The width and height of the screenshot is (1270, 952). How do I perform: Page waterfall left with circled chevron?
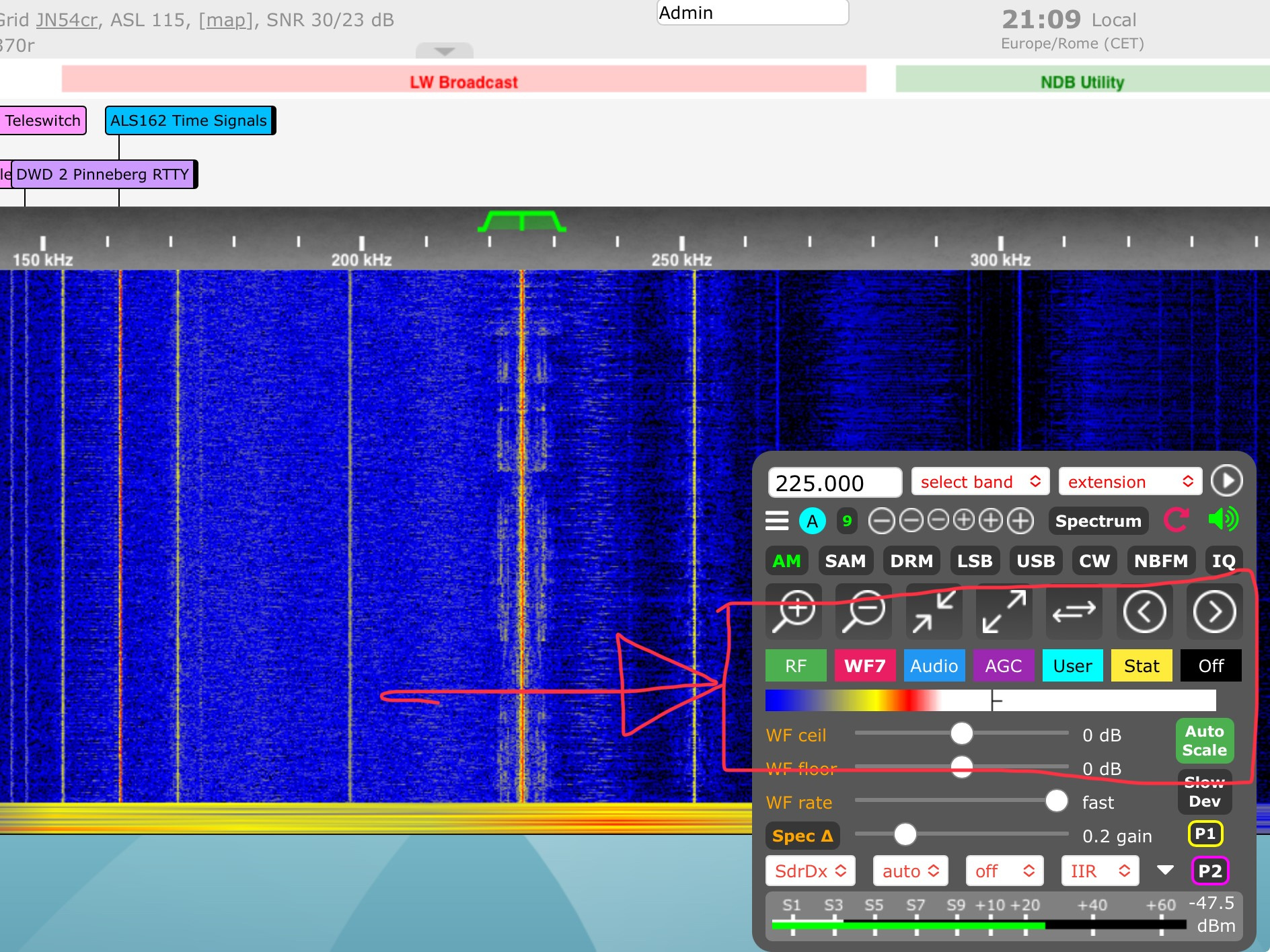(x=1144, y=612)
